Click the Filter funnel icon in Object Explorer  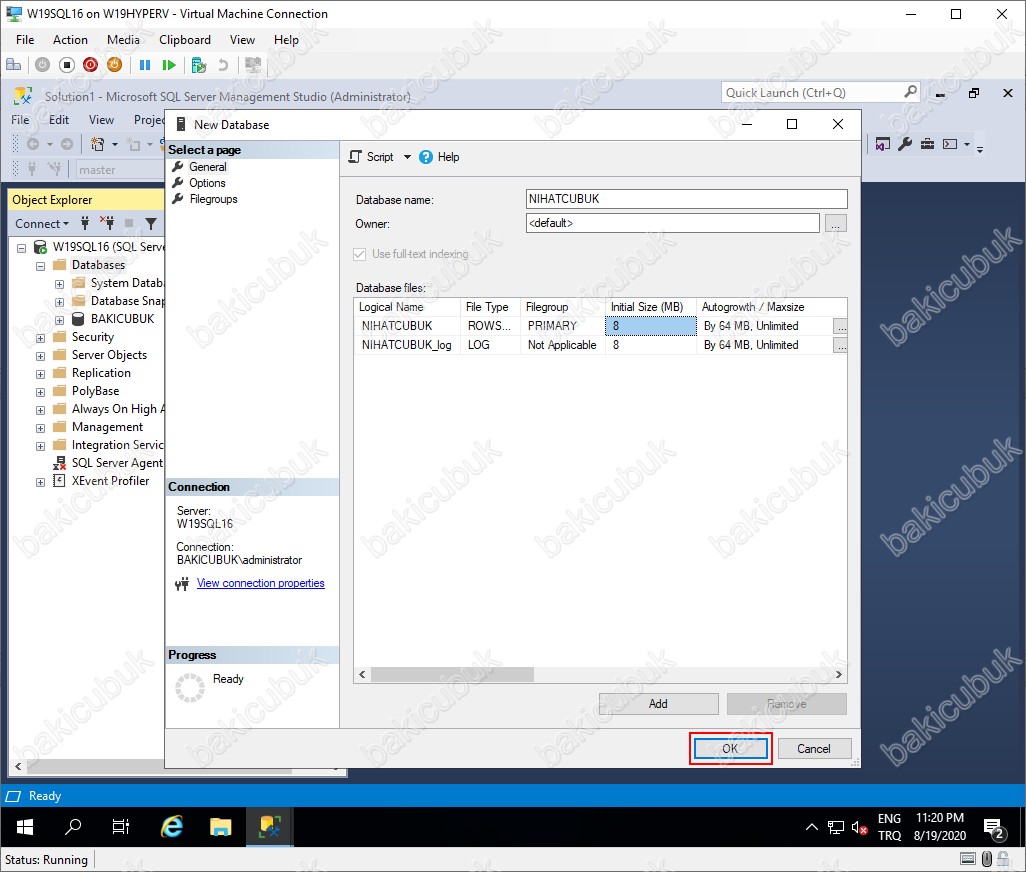[151, 224]
